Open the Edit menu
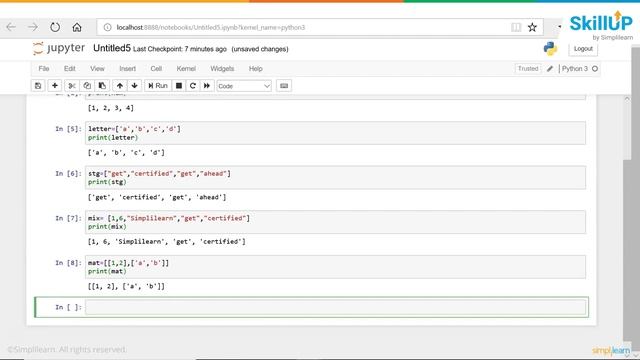The width and height of the screenshot is (640, 360). tap(69, 69)
